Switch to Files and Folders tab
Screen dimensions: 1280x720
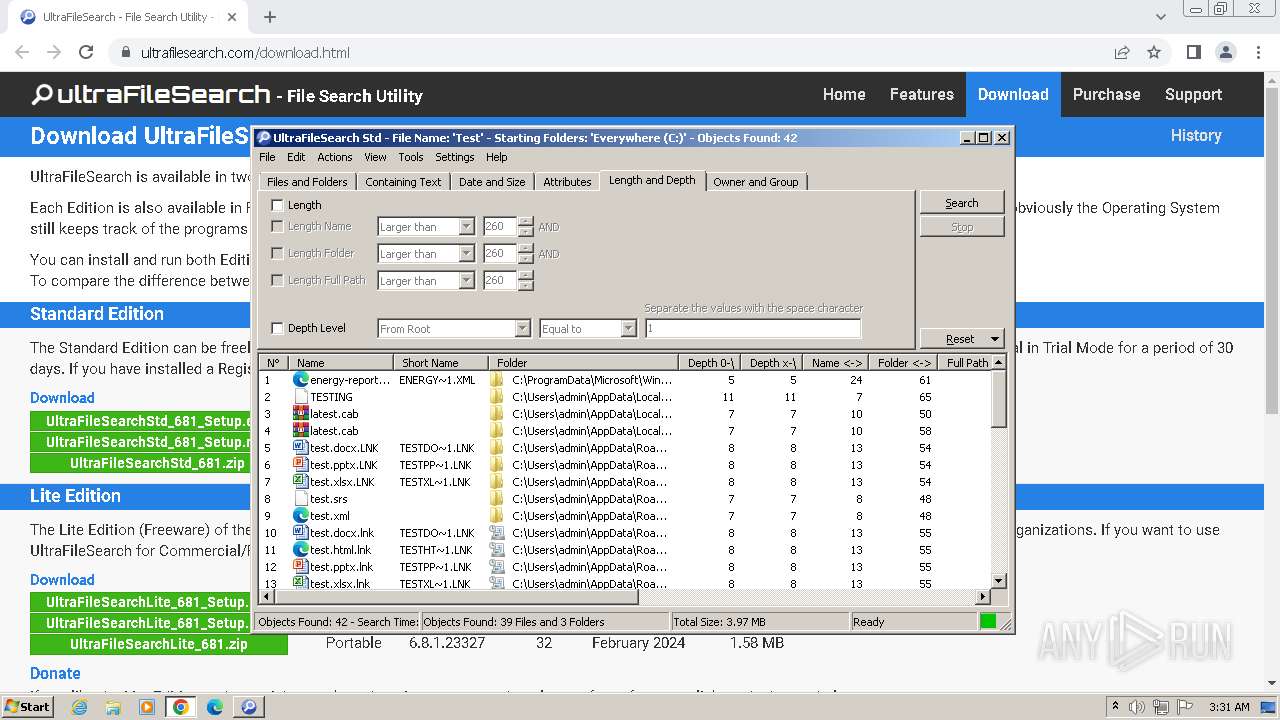pyautogui.click(x=307, y=182)
